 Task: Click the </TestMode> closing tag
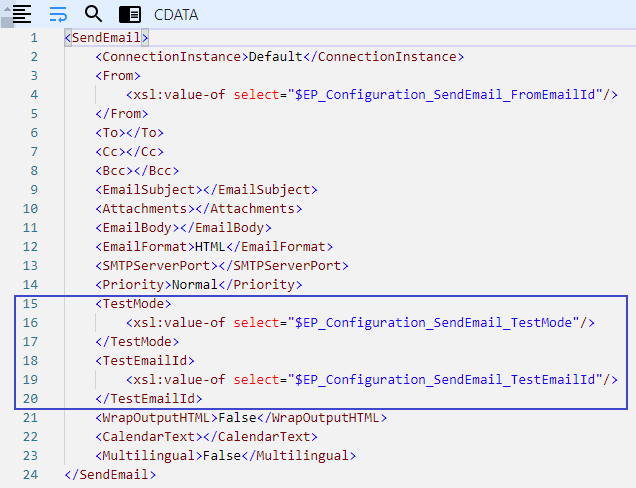coord(137,342)
